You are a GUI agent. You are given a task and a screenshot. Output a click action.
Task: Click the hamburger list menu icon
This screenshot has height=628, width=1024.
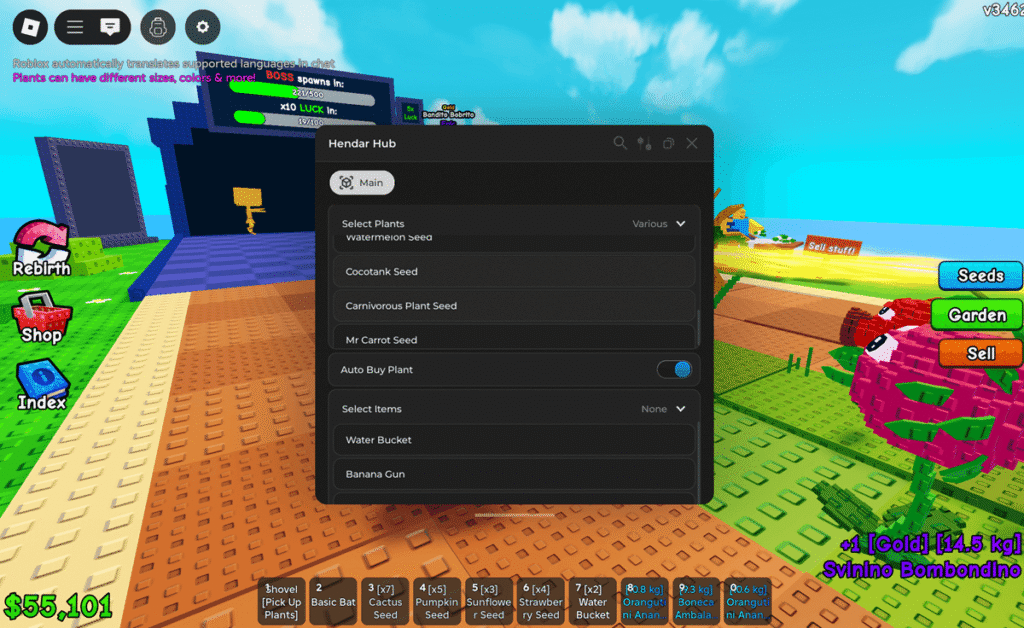point(75,27)
